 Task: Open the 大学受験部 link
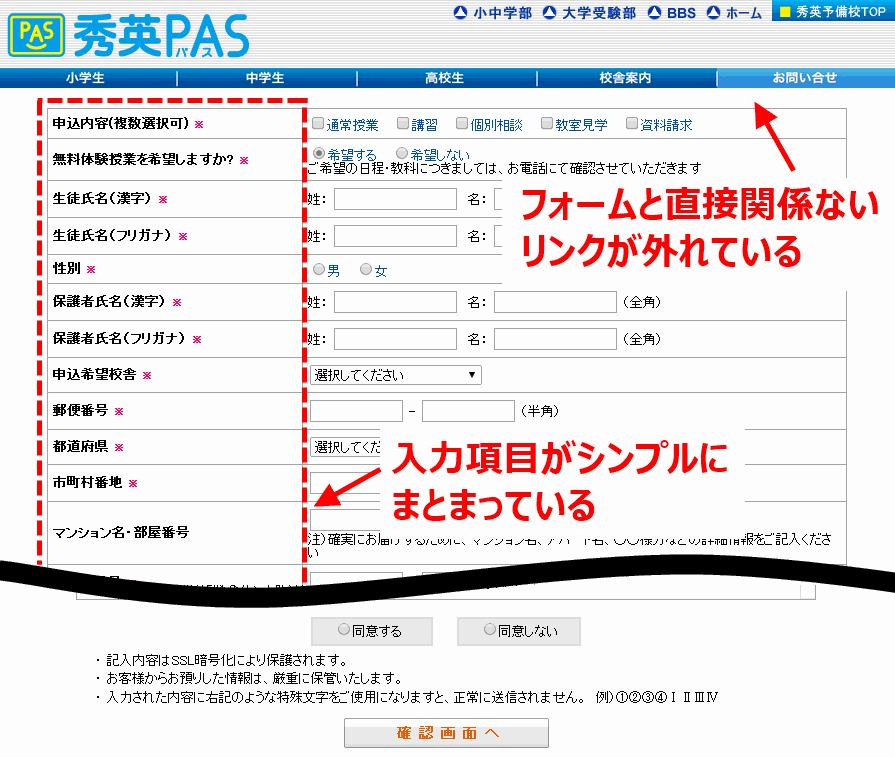[589, 13]
